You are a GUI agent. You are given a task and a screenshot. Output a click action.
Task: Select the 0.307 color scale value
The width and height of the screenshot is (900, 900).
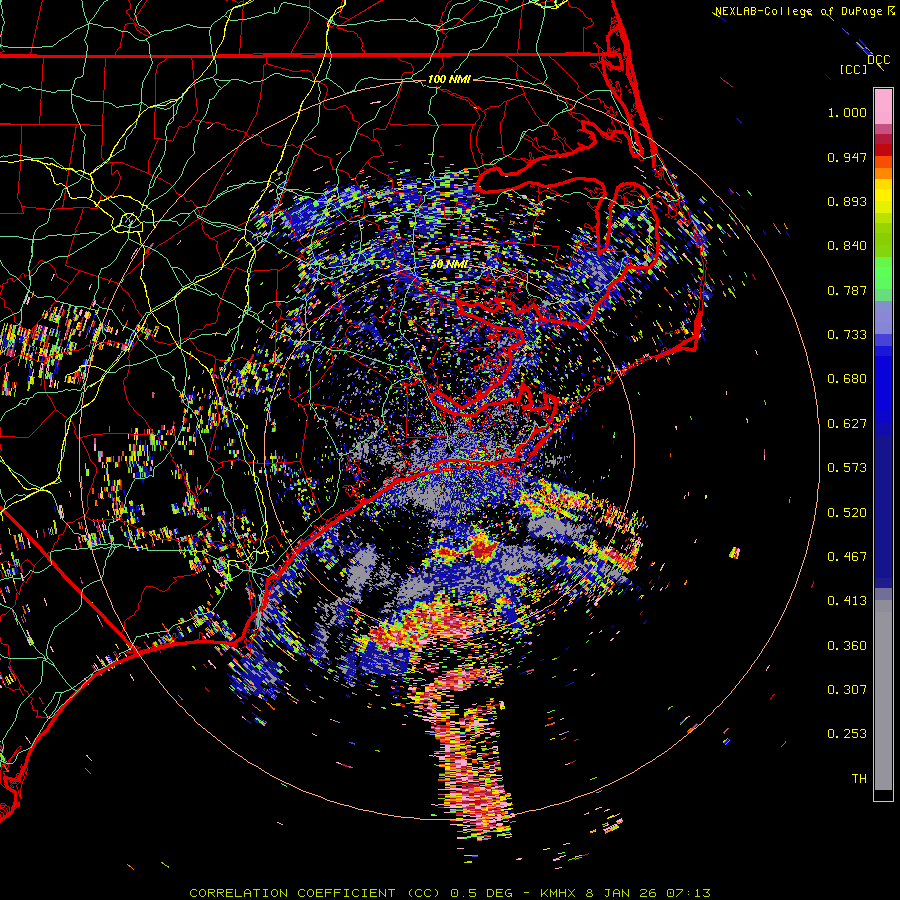(847, 690)
